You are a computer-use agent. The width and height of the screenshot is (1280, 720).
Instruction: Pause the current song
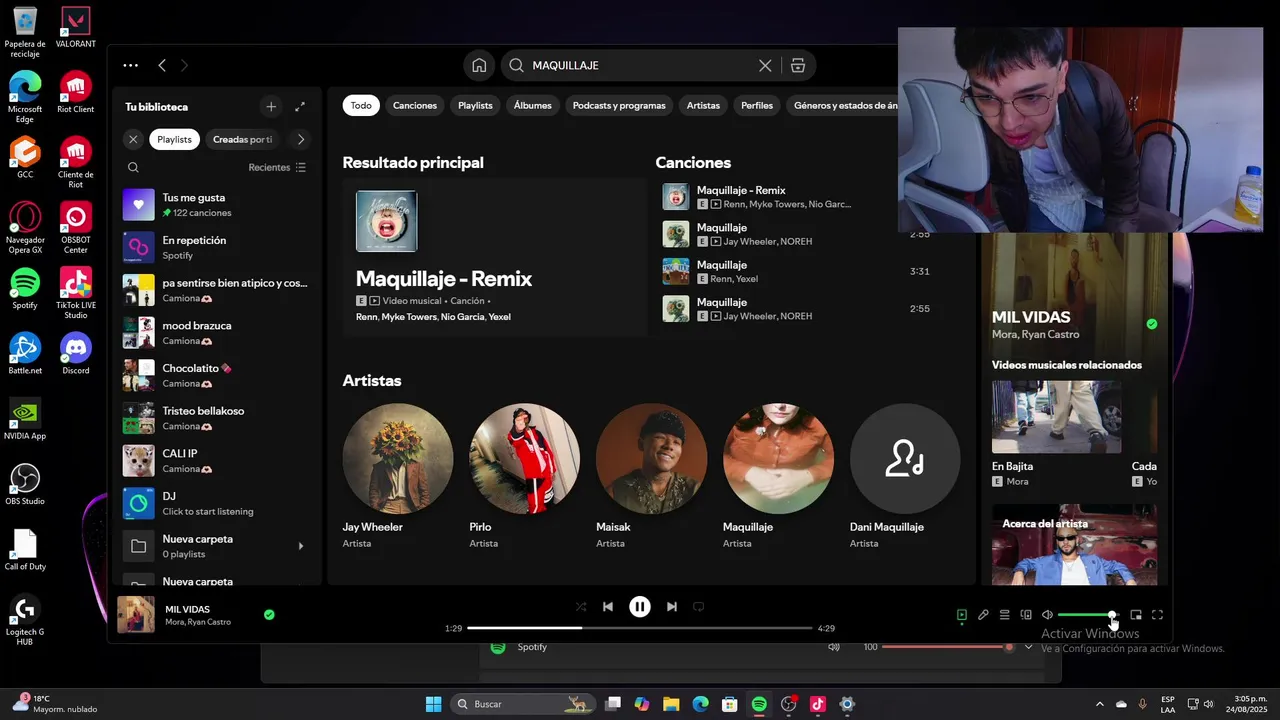point(640,607)
